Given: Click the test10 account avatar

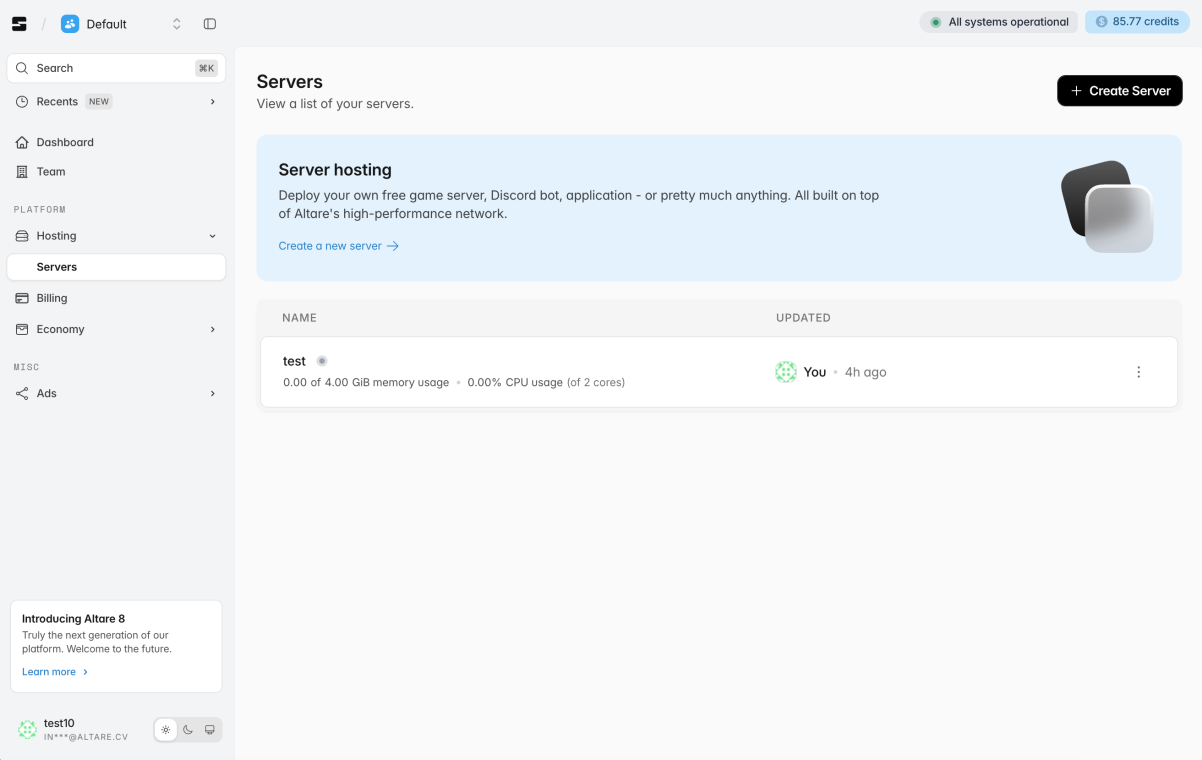Looking at the screenshot, I should click(x=24, y=729).
